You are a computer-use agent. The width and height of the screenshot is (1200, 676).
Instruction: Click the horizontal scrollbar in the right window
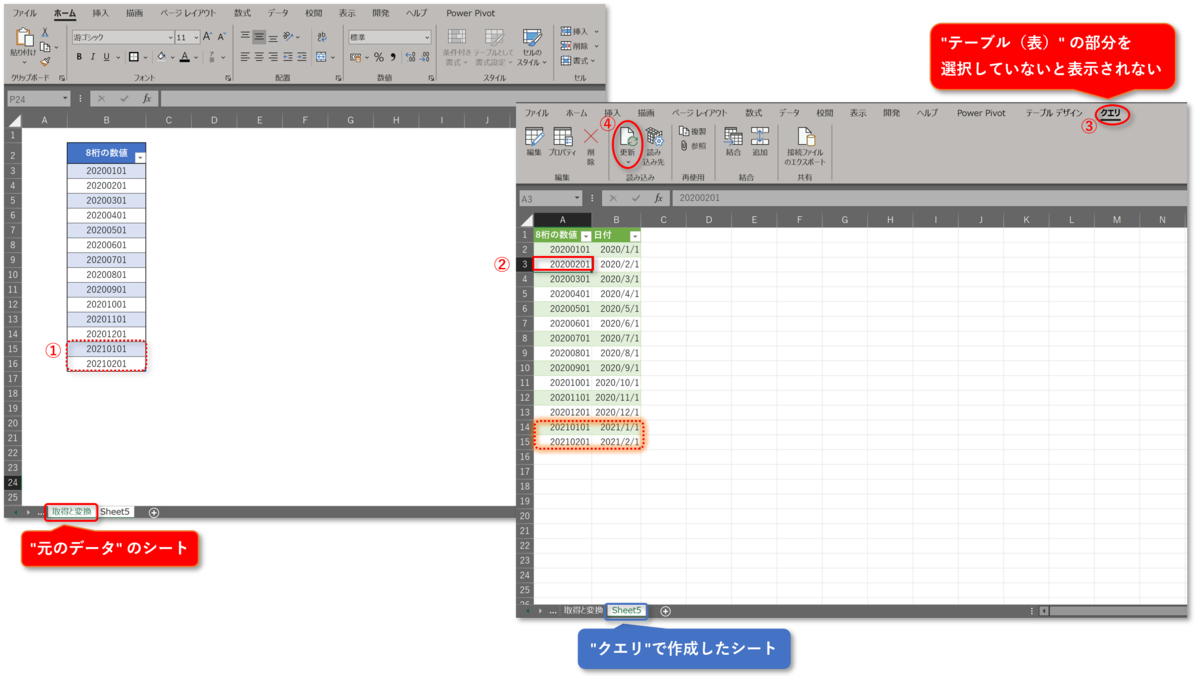click(x=1115, y=611)
